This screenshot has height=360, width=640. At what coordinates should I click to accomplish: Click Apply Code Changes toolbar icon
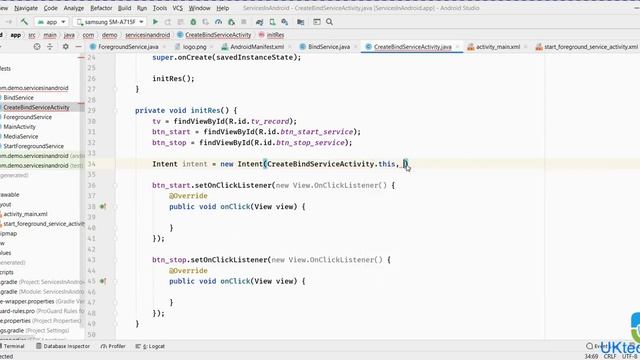[x=180, y=22]
